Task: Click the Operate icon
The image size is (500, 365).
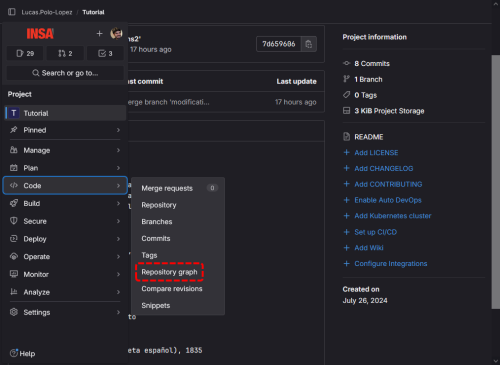Action: coord(14,256)
